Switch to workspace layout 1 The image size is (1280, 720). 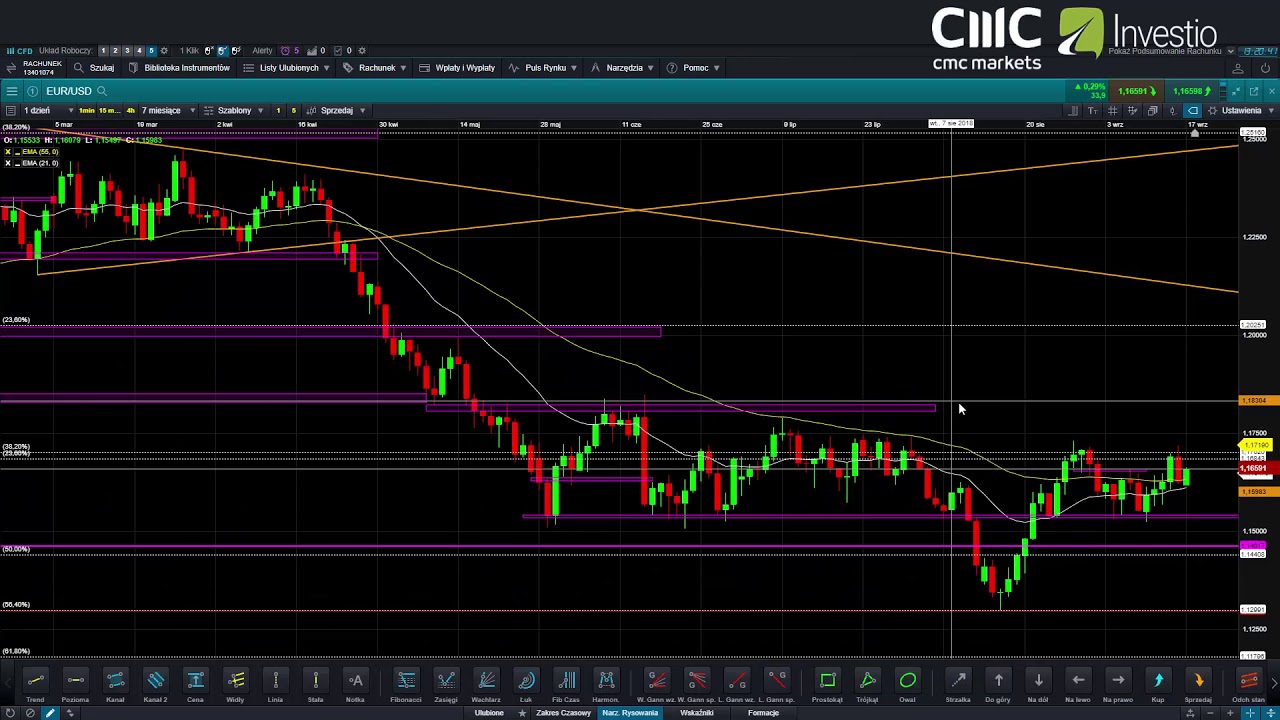[x=103, y=51]
